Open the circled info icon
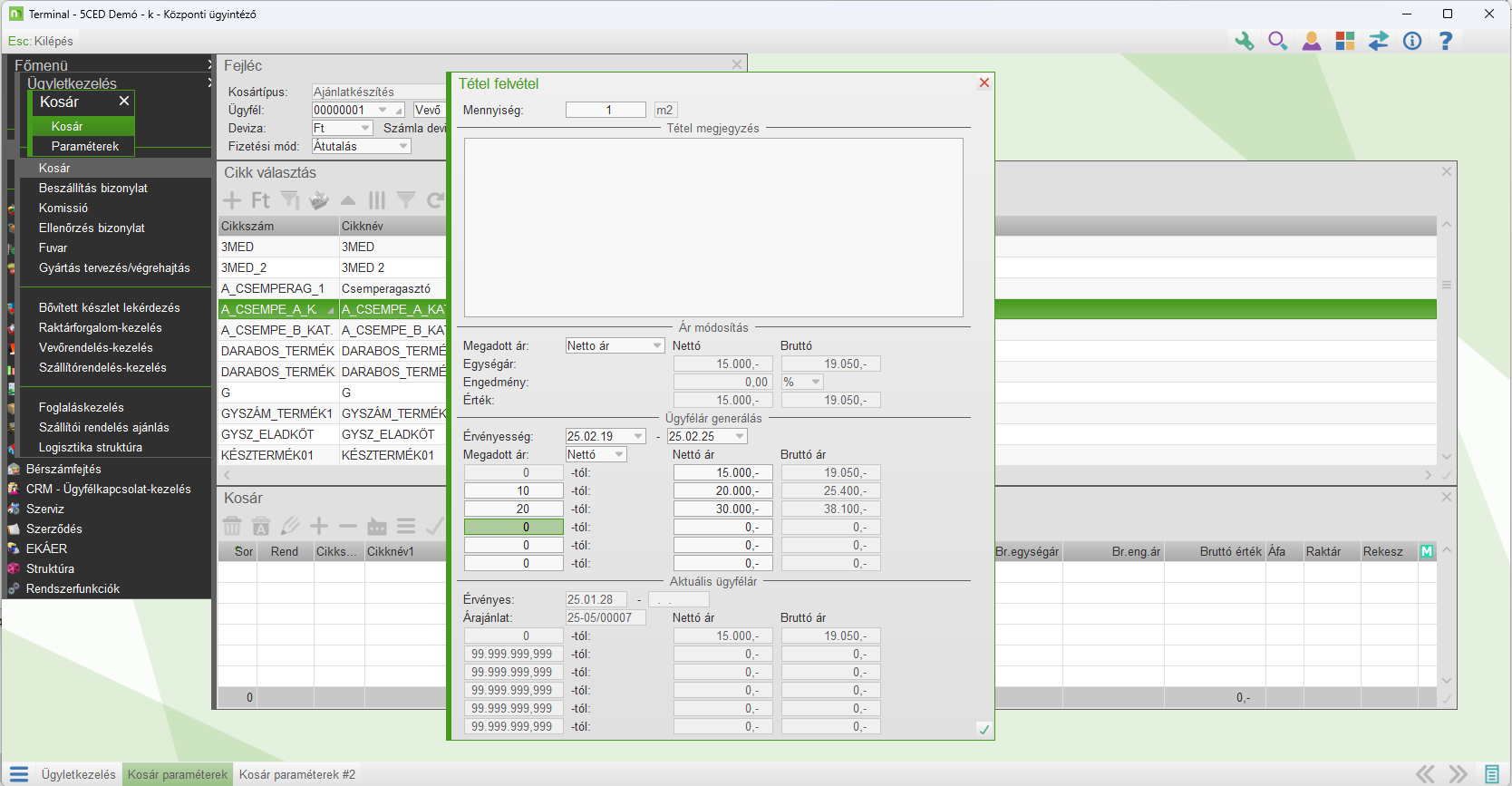Screen dimensions: 1512x786 1411,41
